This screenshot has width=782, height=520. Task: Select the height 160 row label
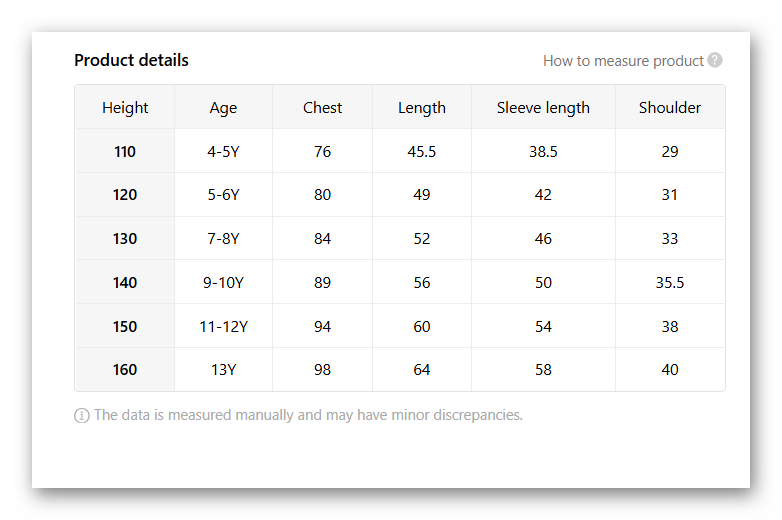(x=125, y=370)
